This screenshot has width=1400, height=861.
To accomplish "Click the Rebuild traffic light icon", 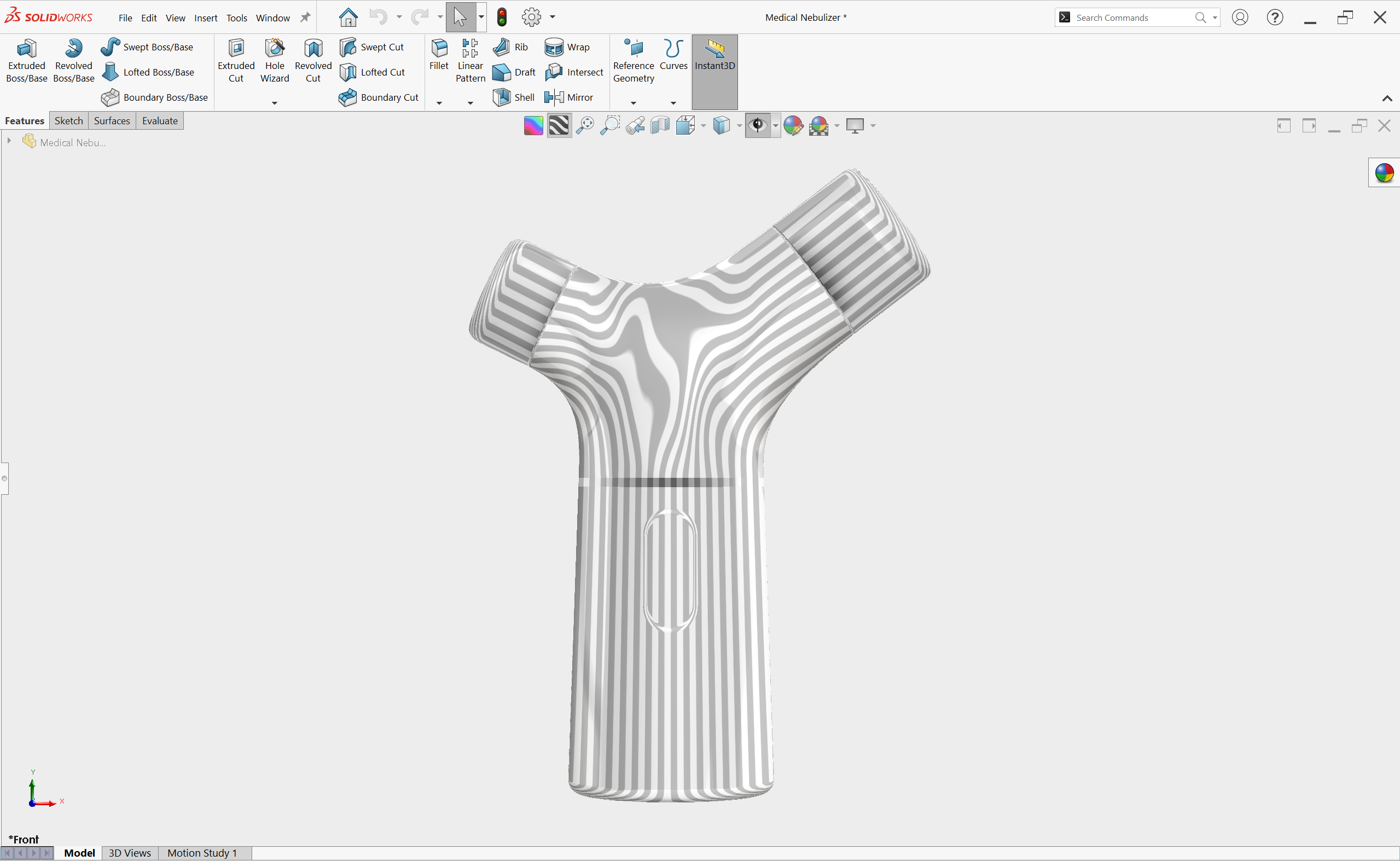I will pos(501,17).
